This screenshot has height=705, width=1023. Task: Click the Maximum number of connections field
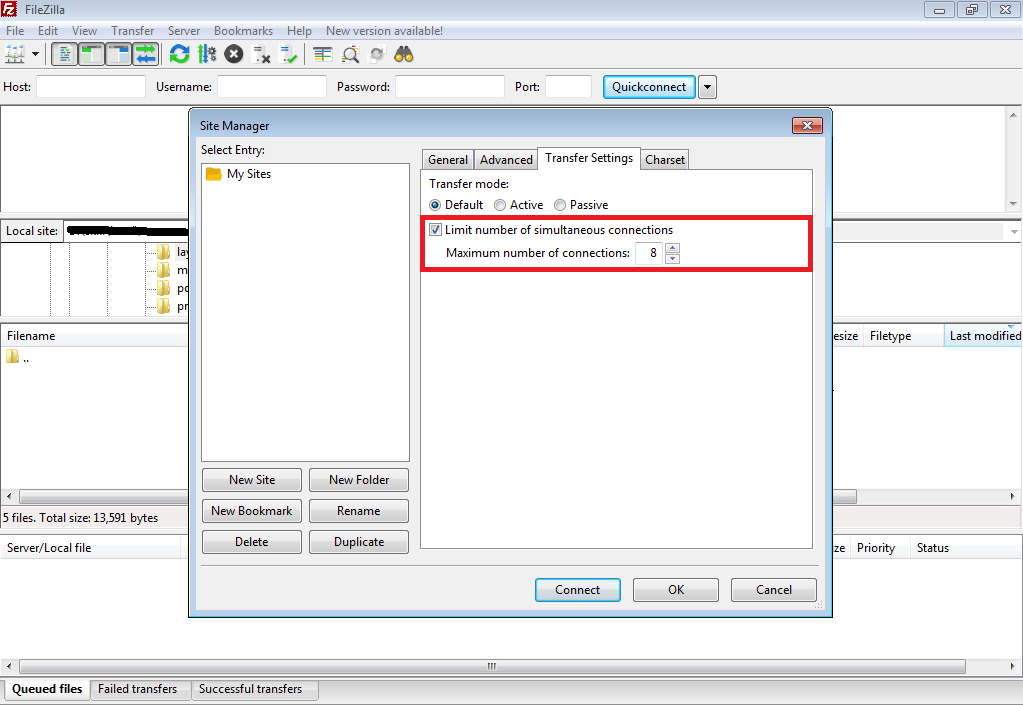point(649,253)
